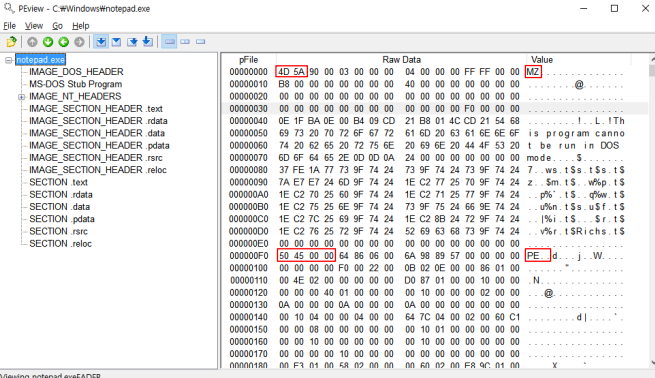The height and width of the screenshot is (378, 655).
Task: Select SECTION .pdata tree item
Action: pyautogui.click(x=62, y=219)
